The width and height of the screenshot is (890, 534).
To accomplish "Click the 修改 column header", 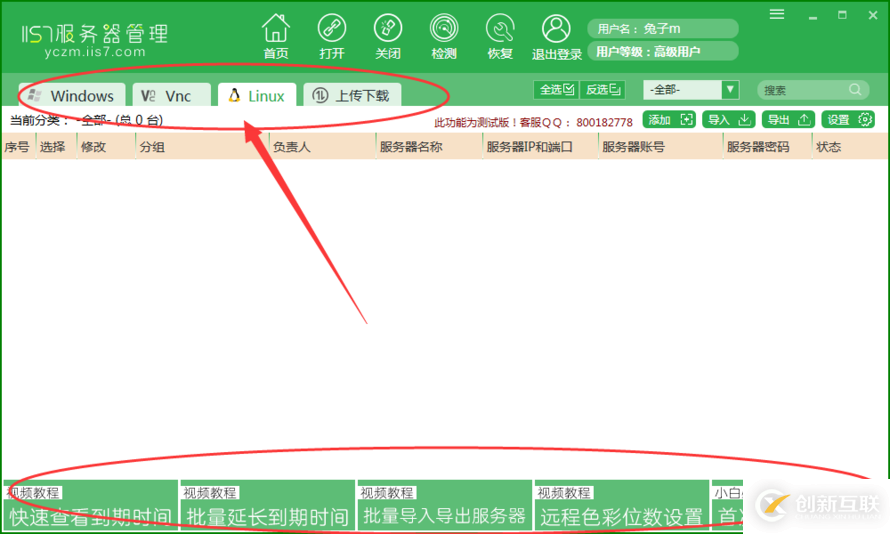I will pos(94,147).
